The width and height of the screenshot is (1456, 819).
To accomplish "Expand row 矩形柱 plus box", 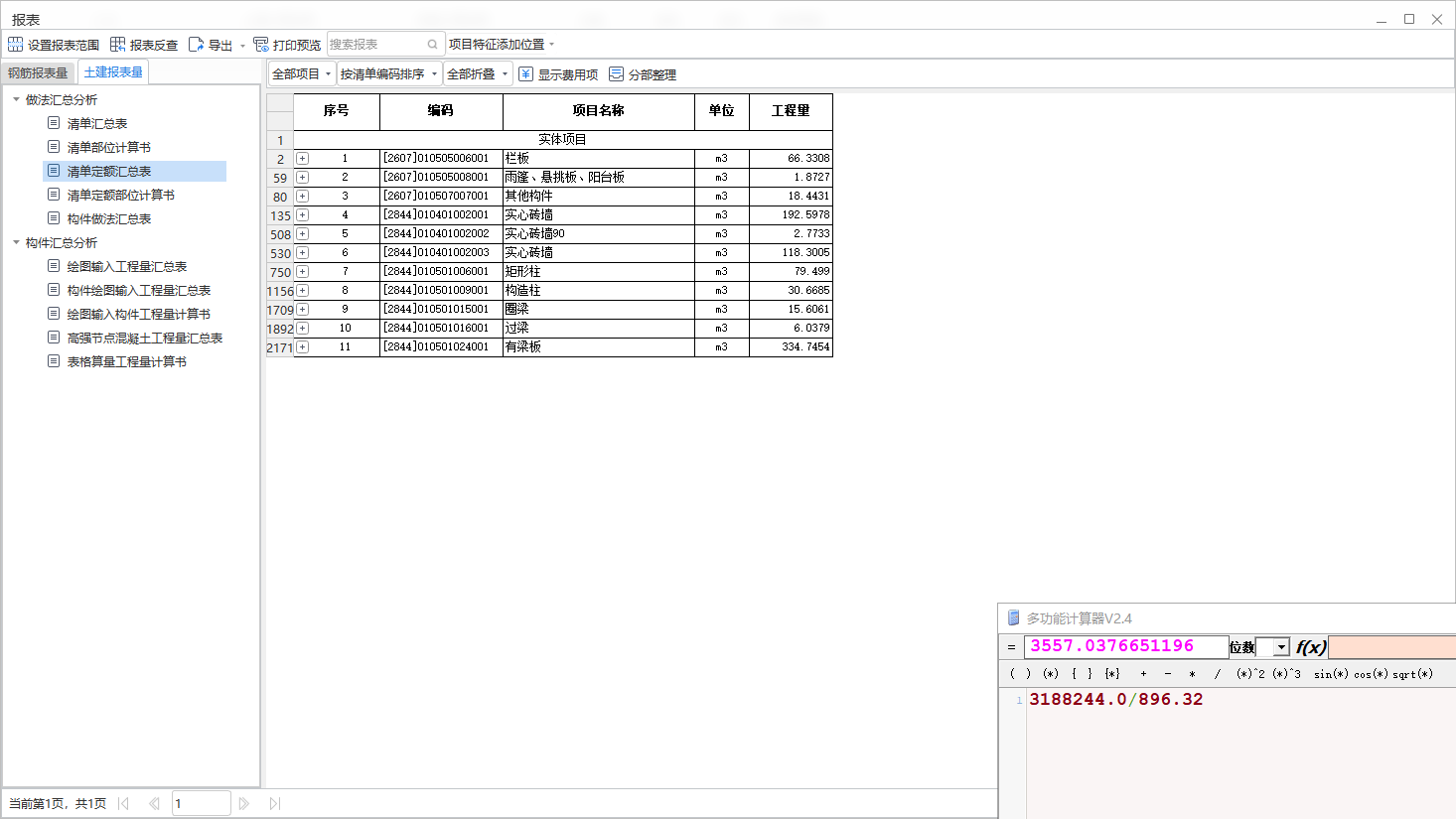I will pyautogui.click(x=302, y=272).
